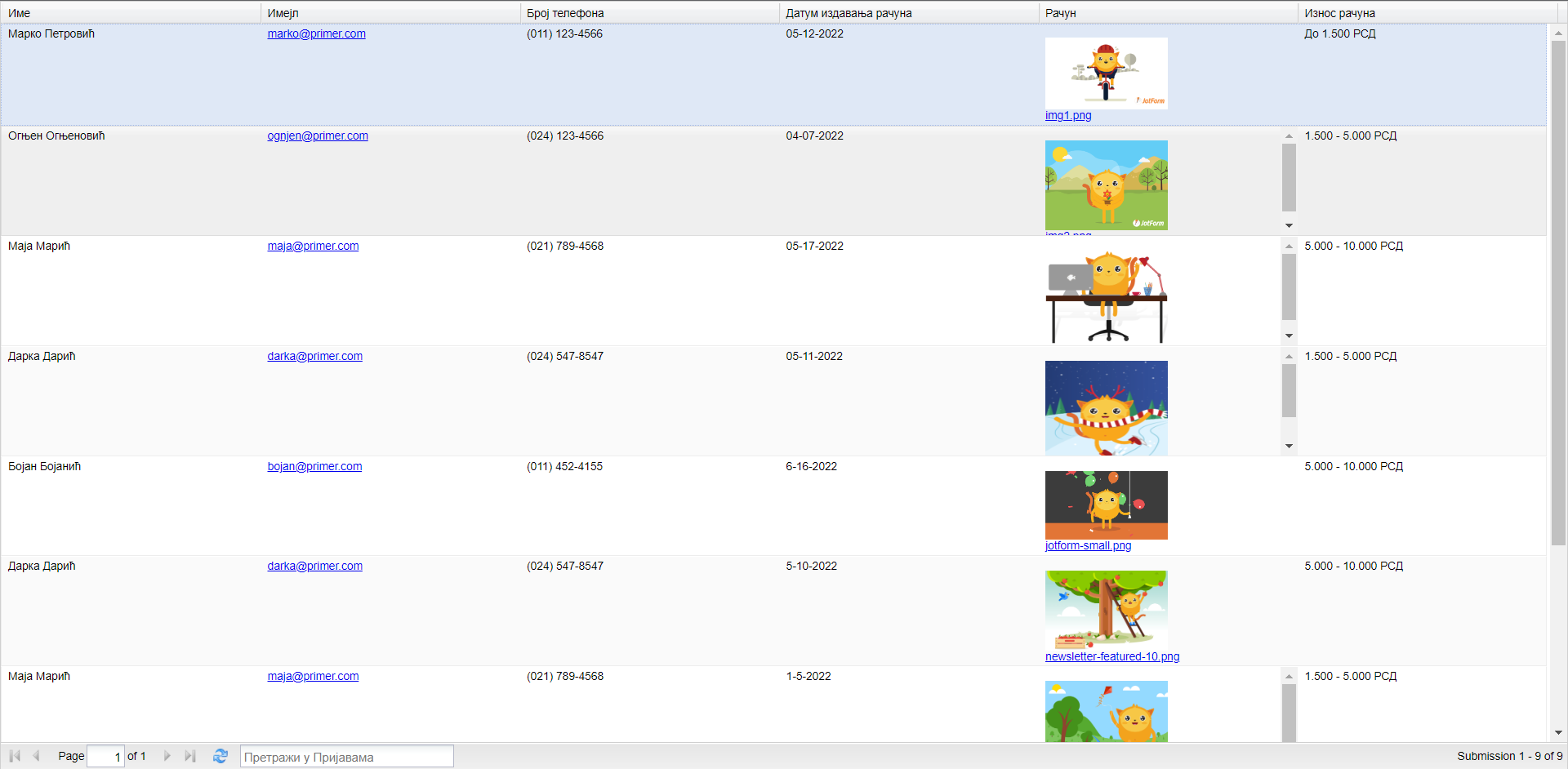Viewport: 1568px width, 769px height.
Task: Click the page number input field
Action: tap(106, 756)
